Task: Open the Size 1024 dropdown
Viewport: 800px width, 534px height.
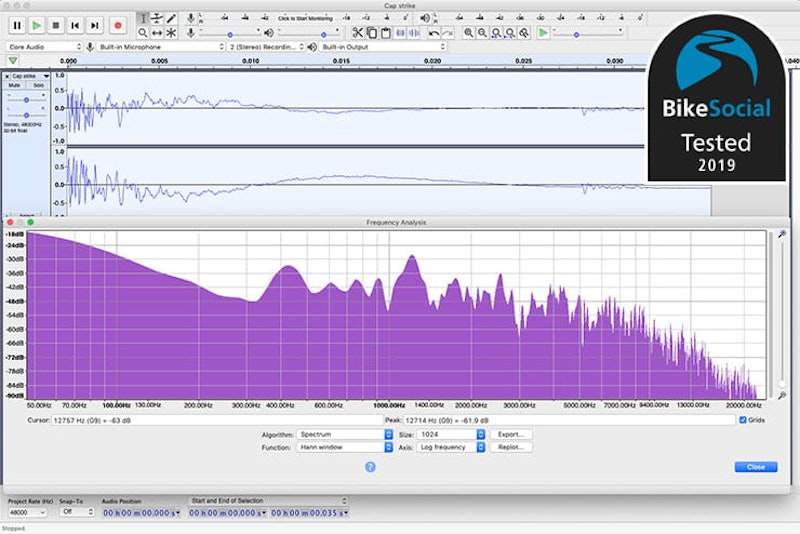Action: [x=451, y=434]
